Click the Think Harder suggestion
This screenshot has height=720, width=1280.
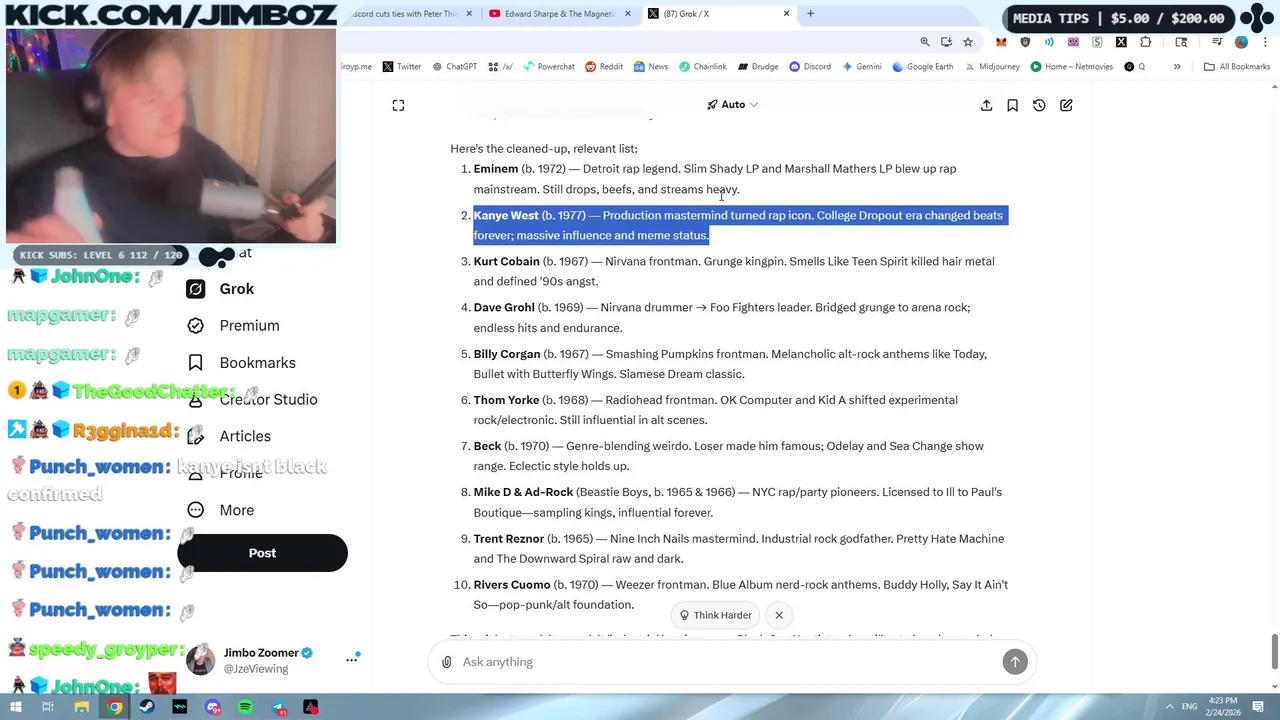[x=715, y=615]
